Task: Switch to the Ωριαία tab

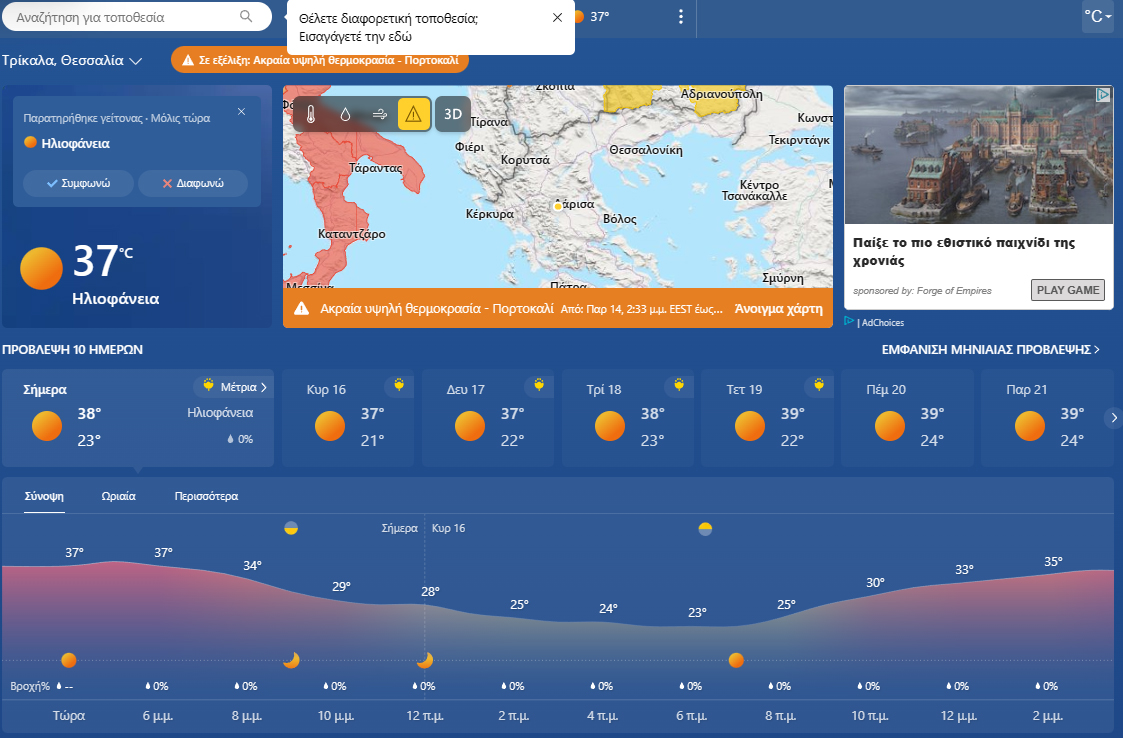Action: [x=119, y=496]
